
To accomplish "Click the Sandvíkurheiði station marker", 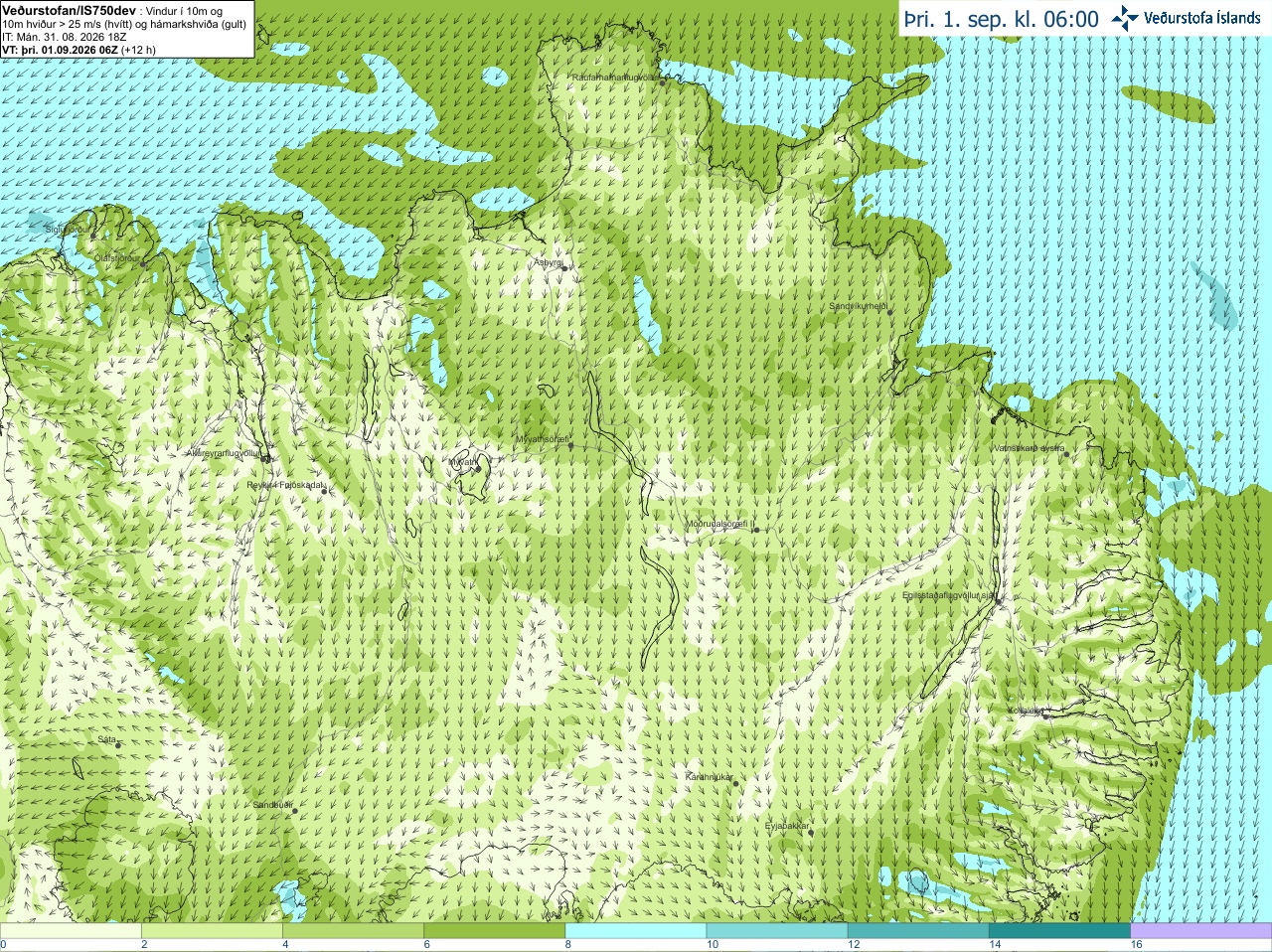I will pos(889,312).
